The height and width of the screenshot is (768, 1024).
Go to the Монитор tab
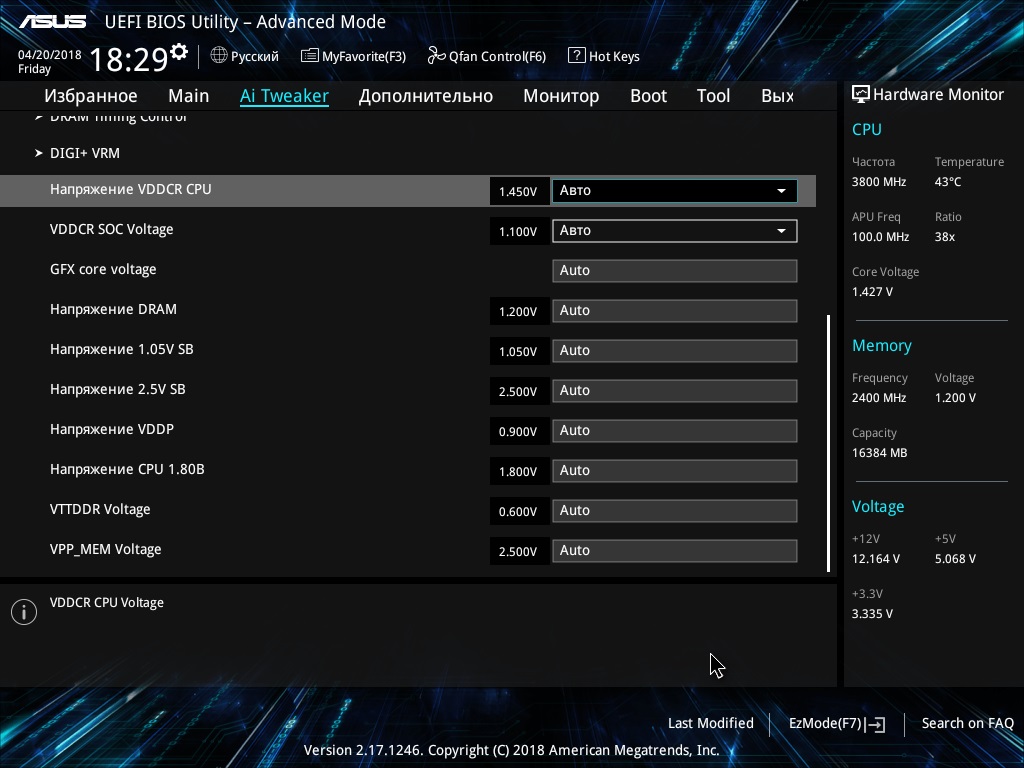click(x=561, y=96)
